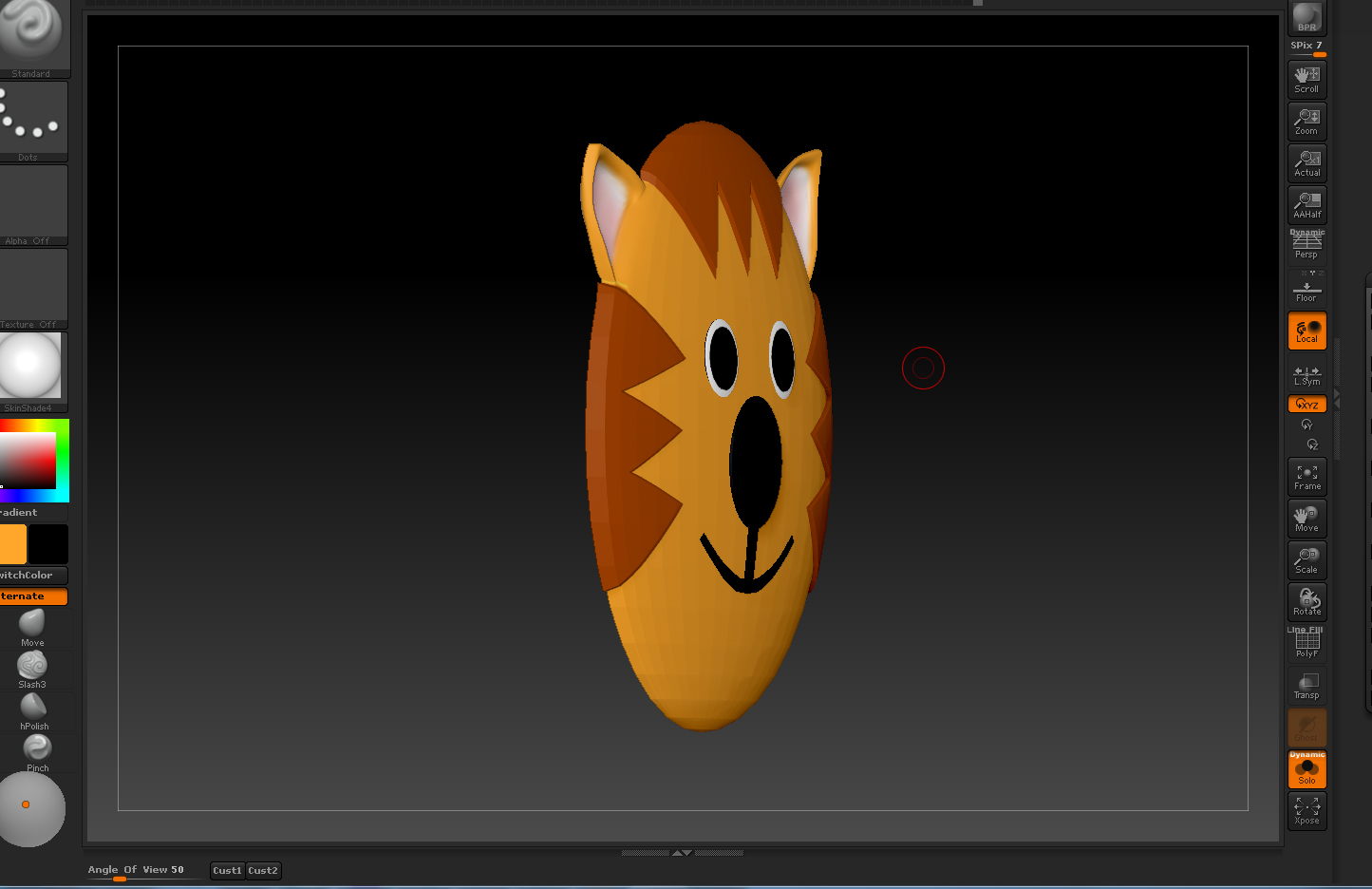The height and width of the screenshot is (889, 1372).
Task: Open the Standard brush picker
Action: tap(32, 36)
